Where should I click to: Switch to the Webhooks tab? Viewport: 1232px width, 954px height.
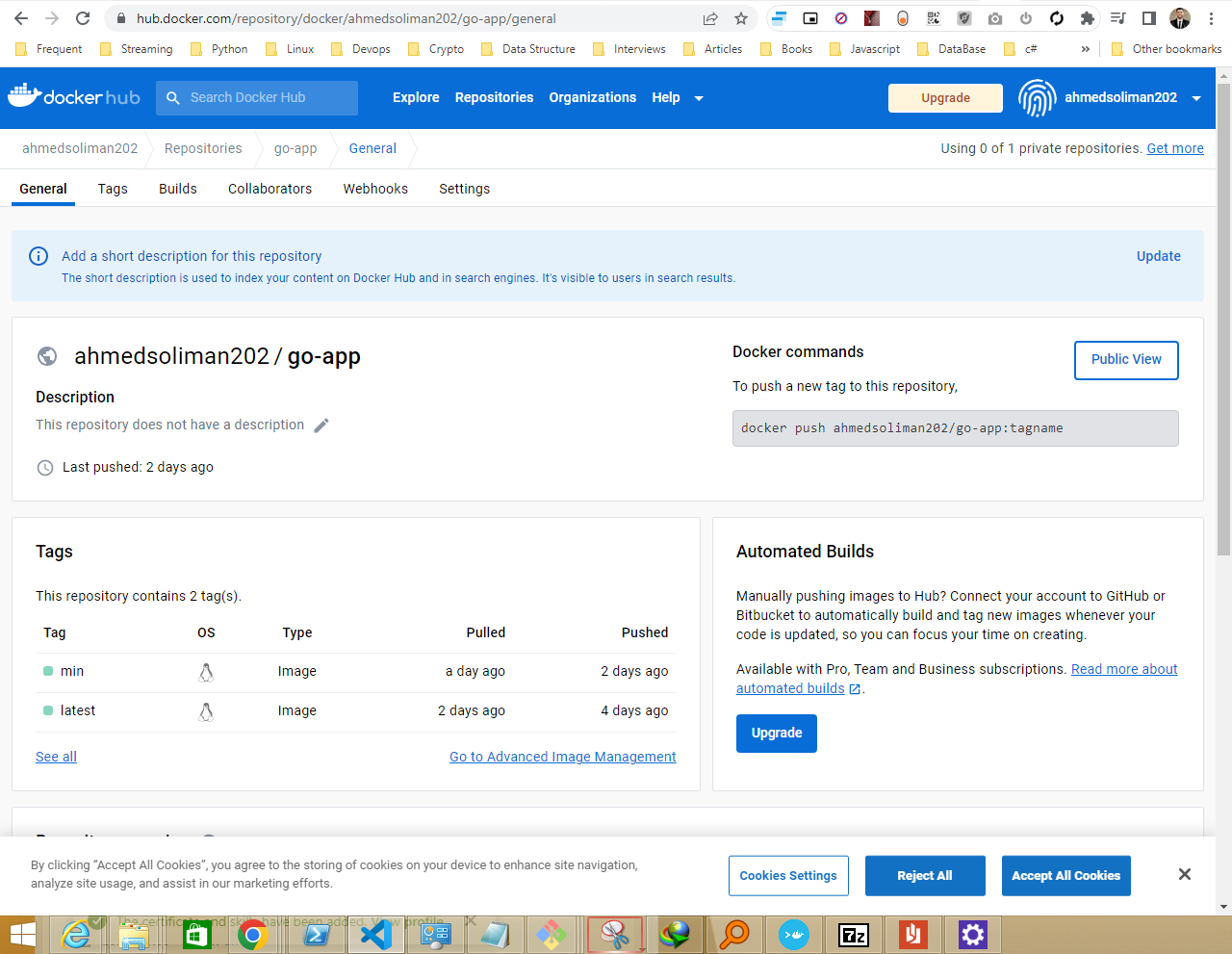[375, 189]
